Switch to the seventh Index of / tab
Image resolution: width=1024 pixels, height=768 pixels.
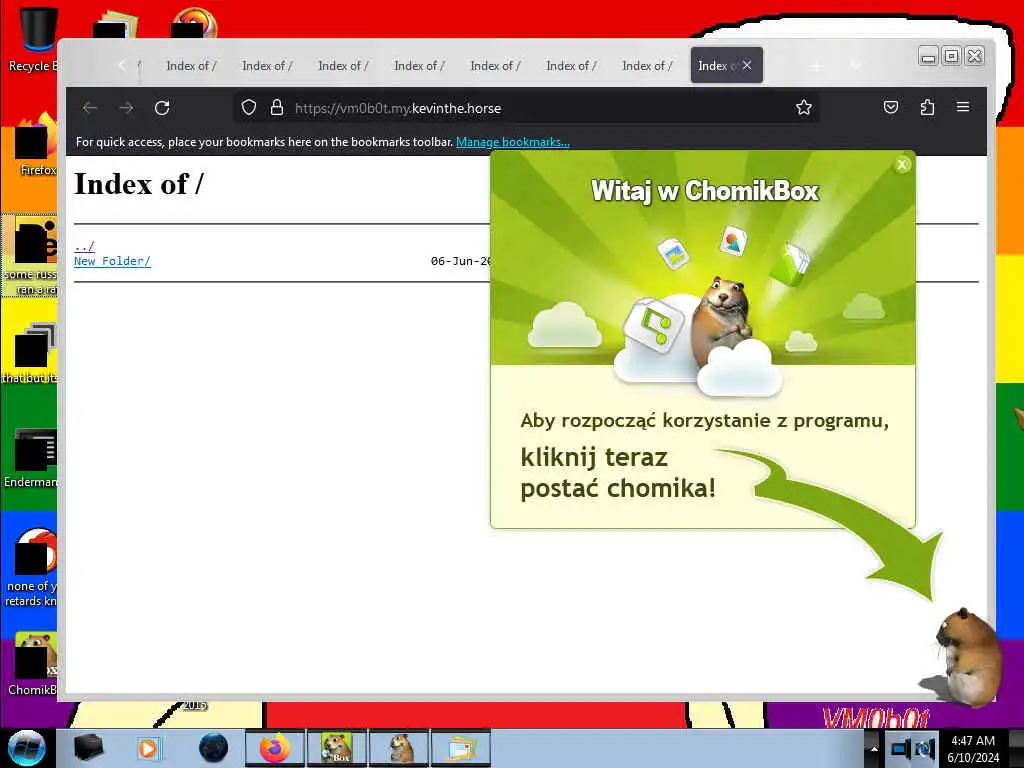(x=647, y=65)
